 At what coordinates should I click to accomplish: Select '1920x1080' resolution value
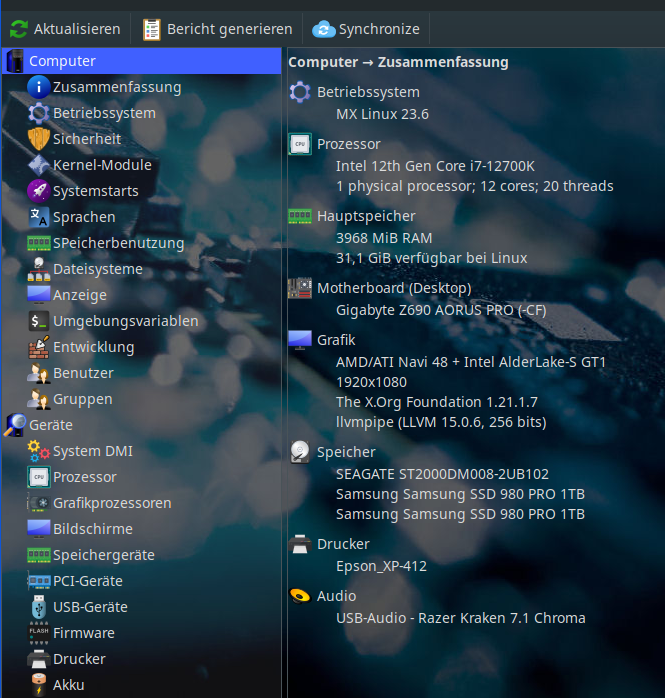371,382
